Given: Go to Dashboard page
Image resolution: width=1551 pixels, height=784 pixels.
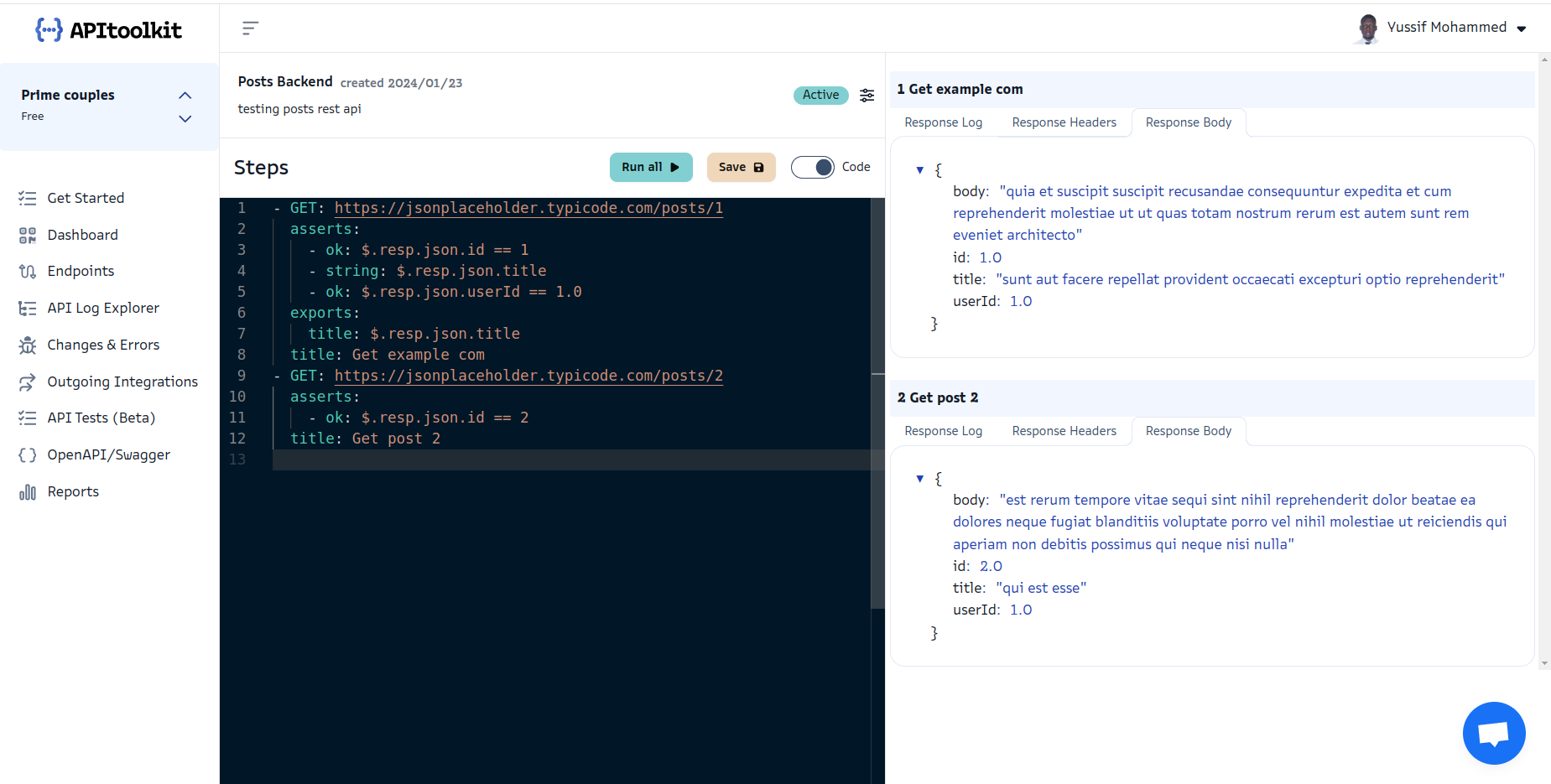Looking at the screenshot, I should 83,235.
